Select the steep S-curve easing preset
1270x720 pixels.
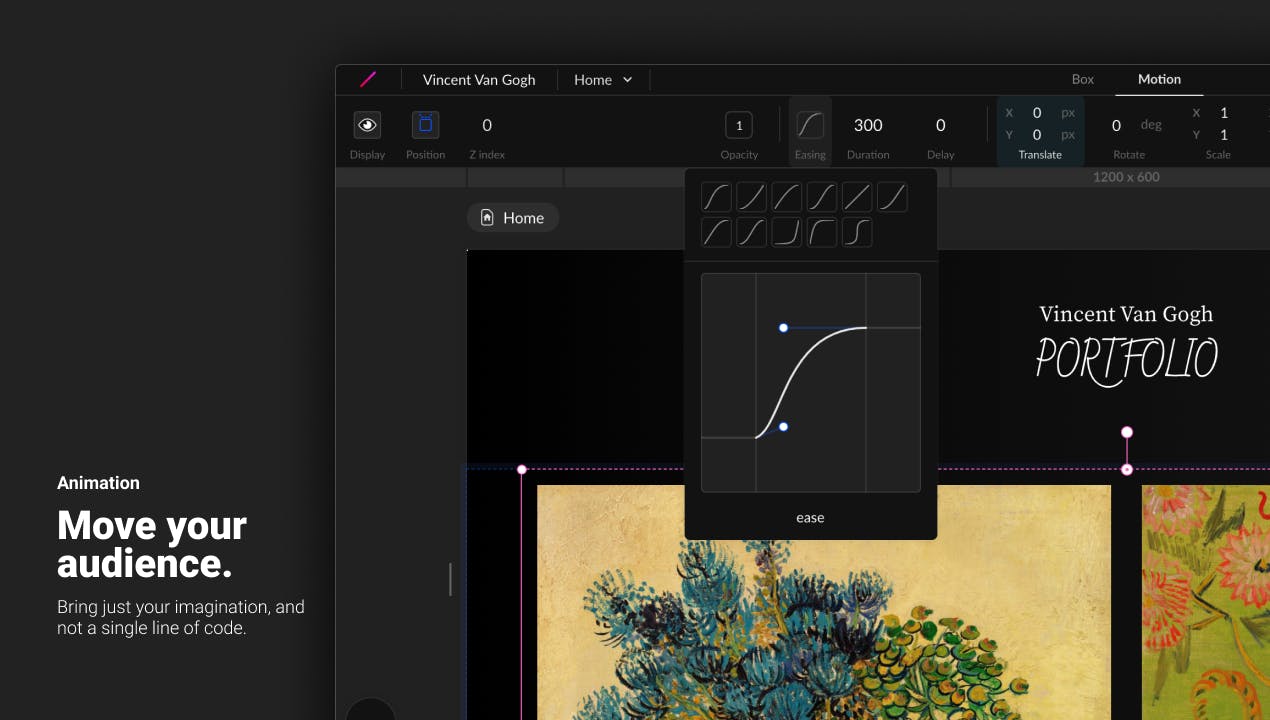point(857,233)
